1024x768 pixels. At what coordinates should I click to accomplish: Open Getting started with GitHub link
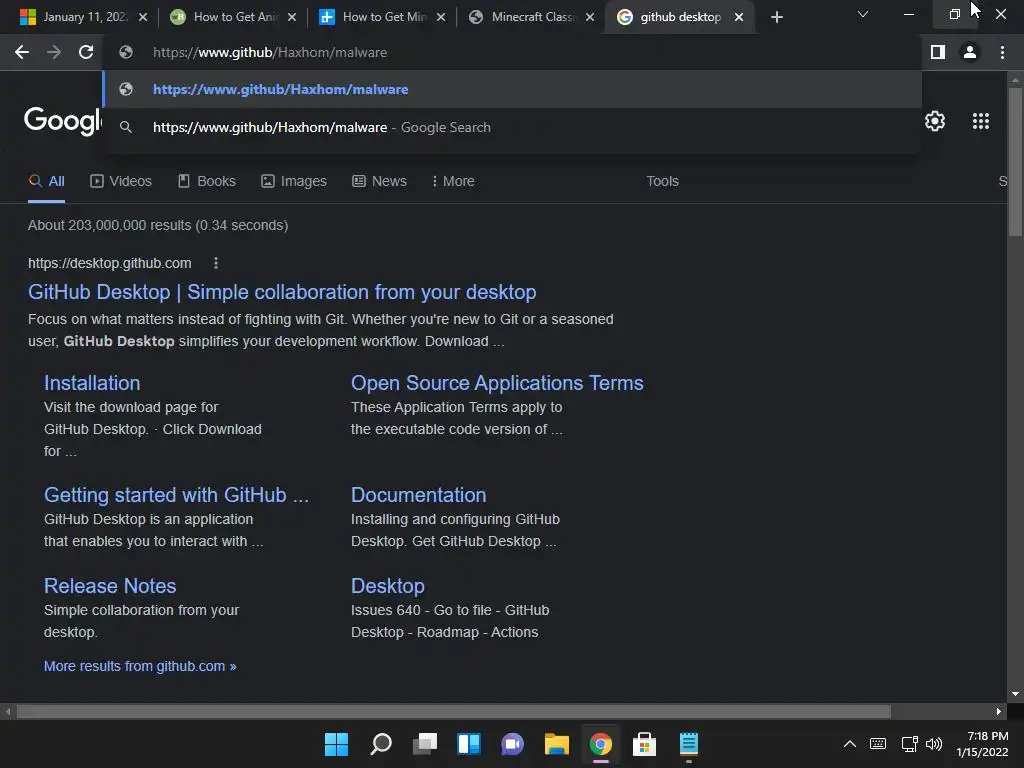pyautogui.click(x=176, y=495)
